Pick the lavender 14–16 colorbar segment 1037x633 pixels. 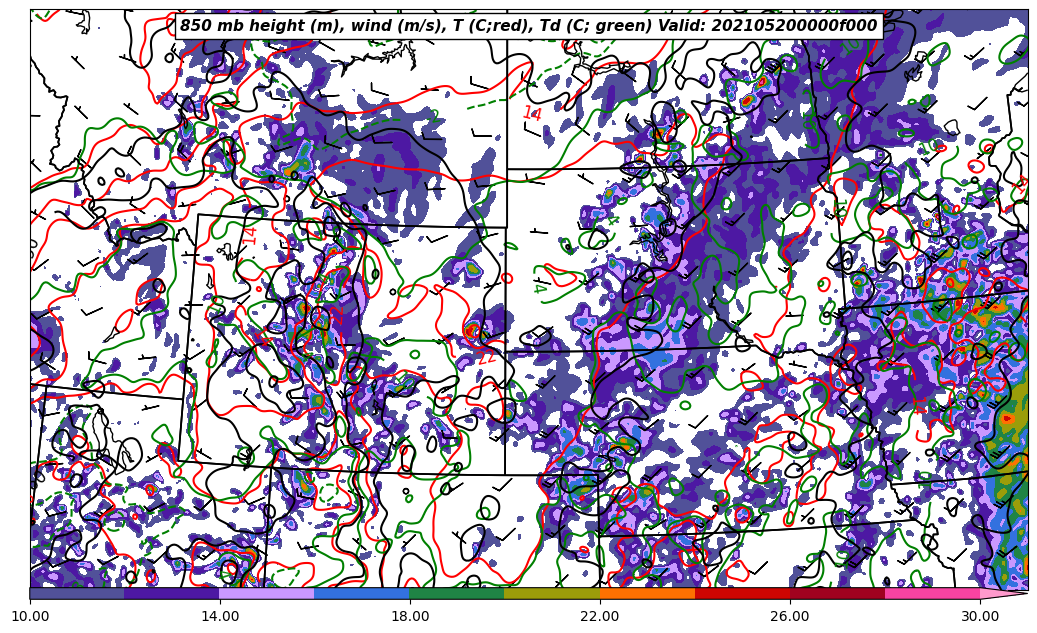tap(267, 593)
